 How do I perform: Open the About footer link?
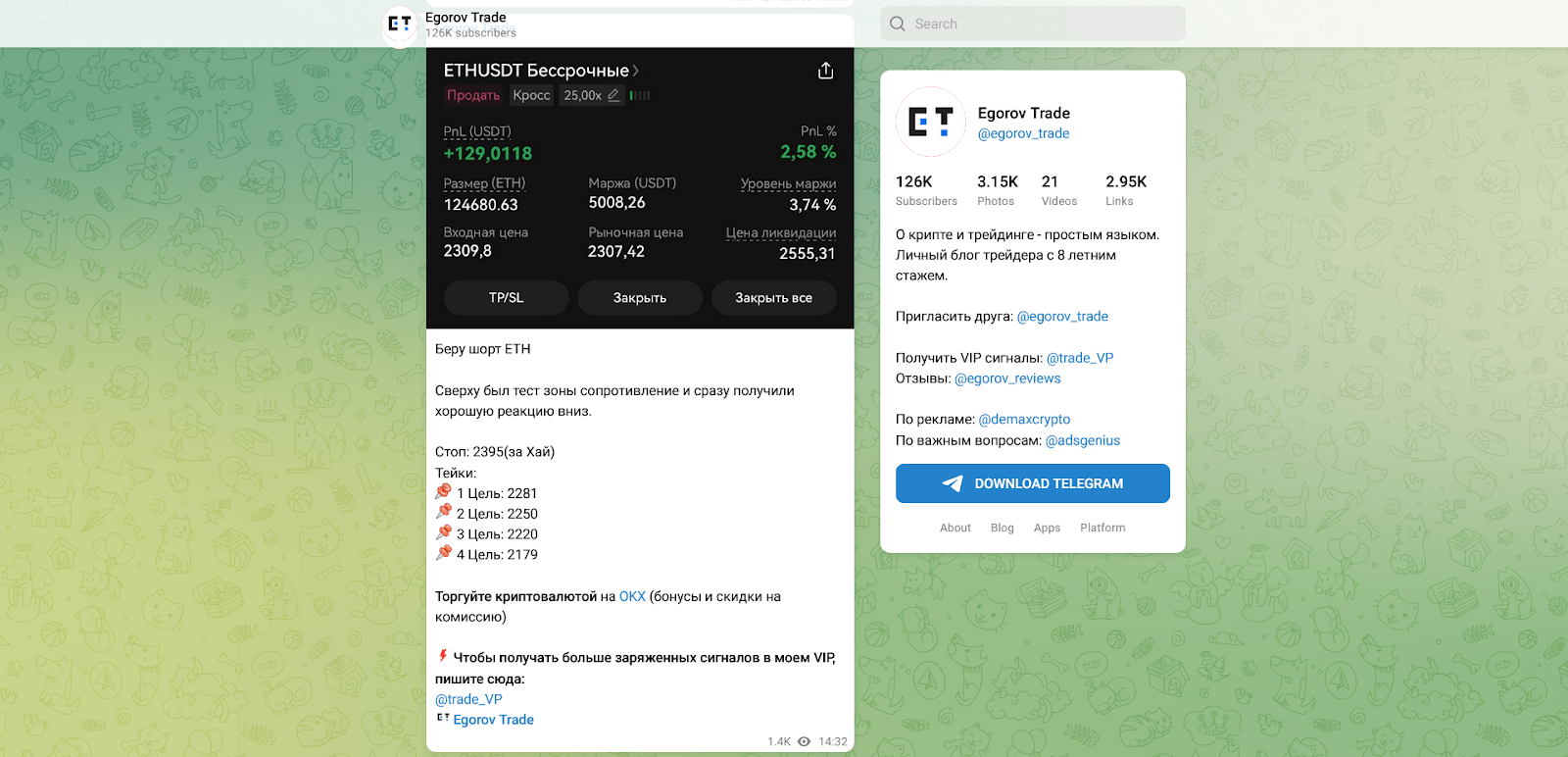[955, 528]
